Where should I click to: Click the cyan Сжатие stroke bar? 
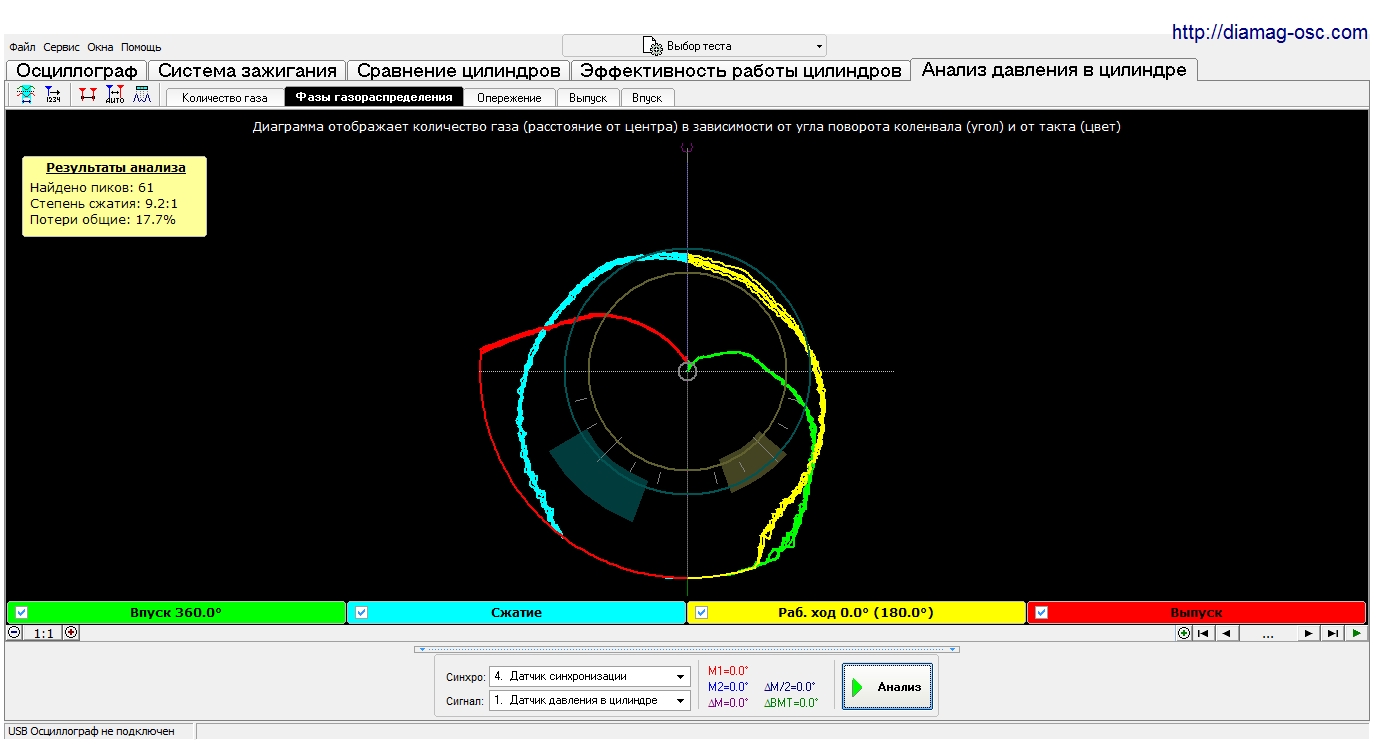[x=517, y=612]
